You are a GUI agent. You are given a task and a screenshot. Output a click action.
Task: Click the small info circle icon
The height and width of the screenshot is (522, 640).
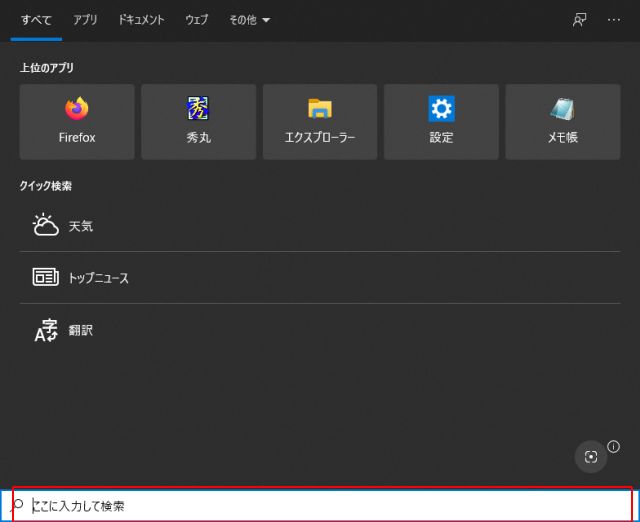coord(614,447)
